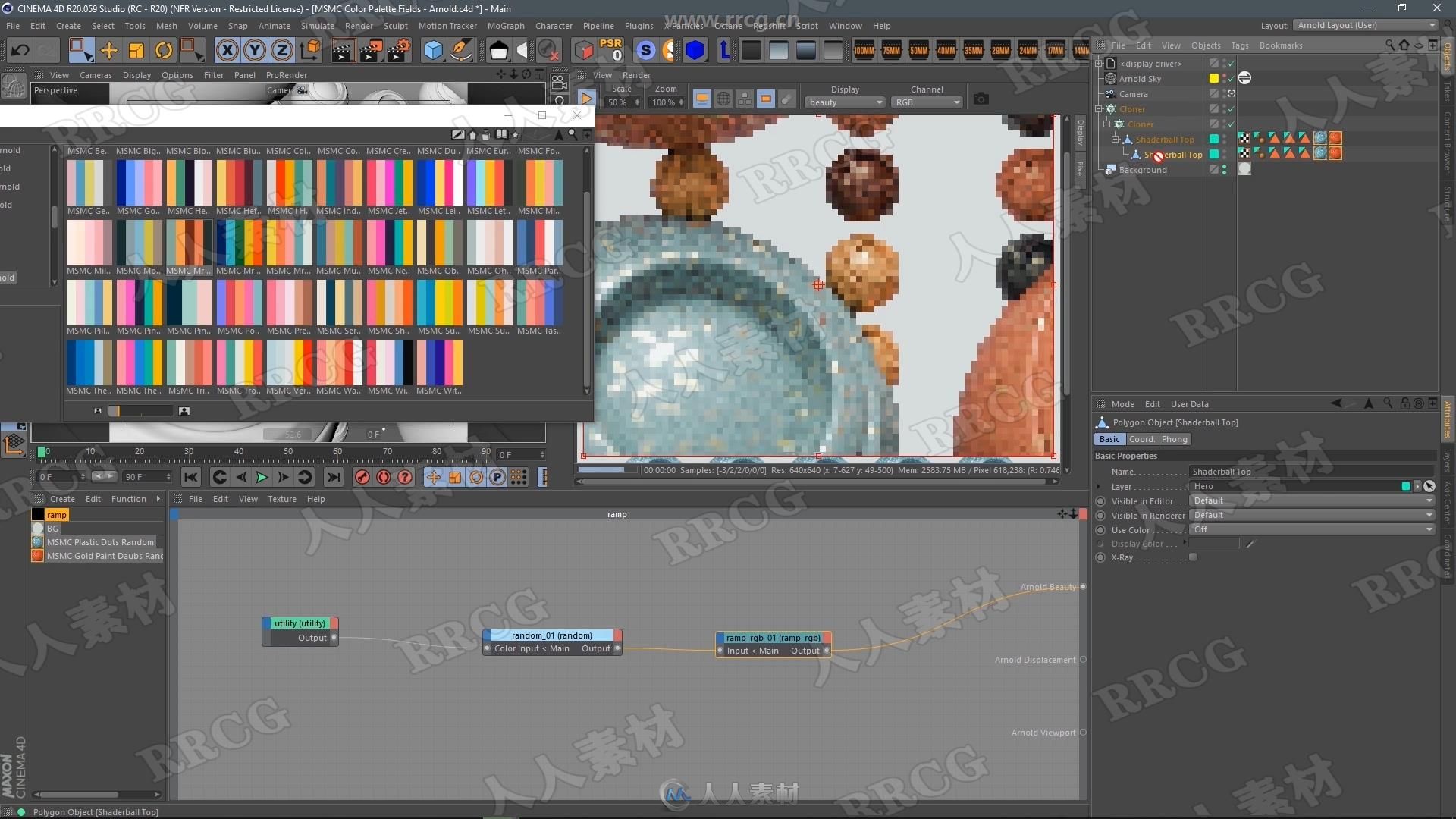Add a Cube primitive object
This screenshot has height=819, width=1456.
(433, 51)
